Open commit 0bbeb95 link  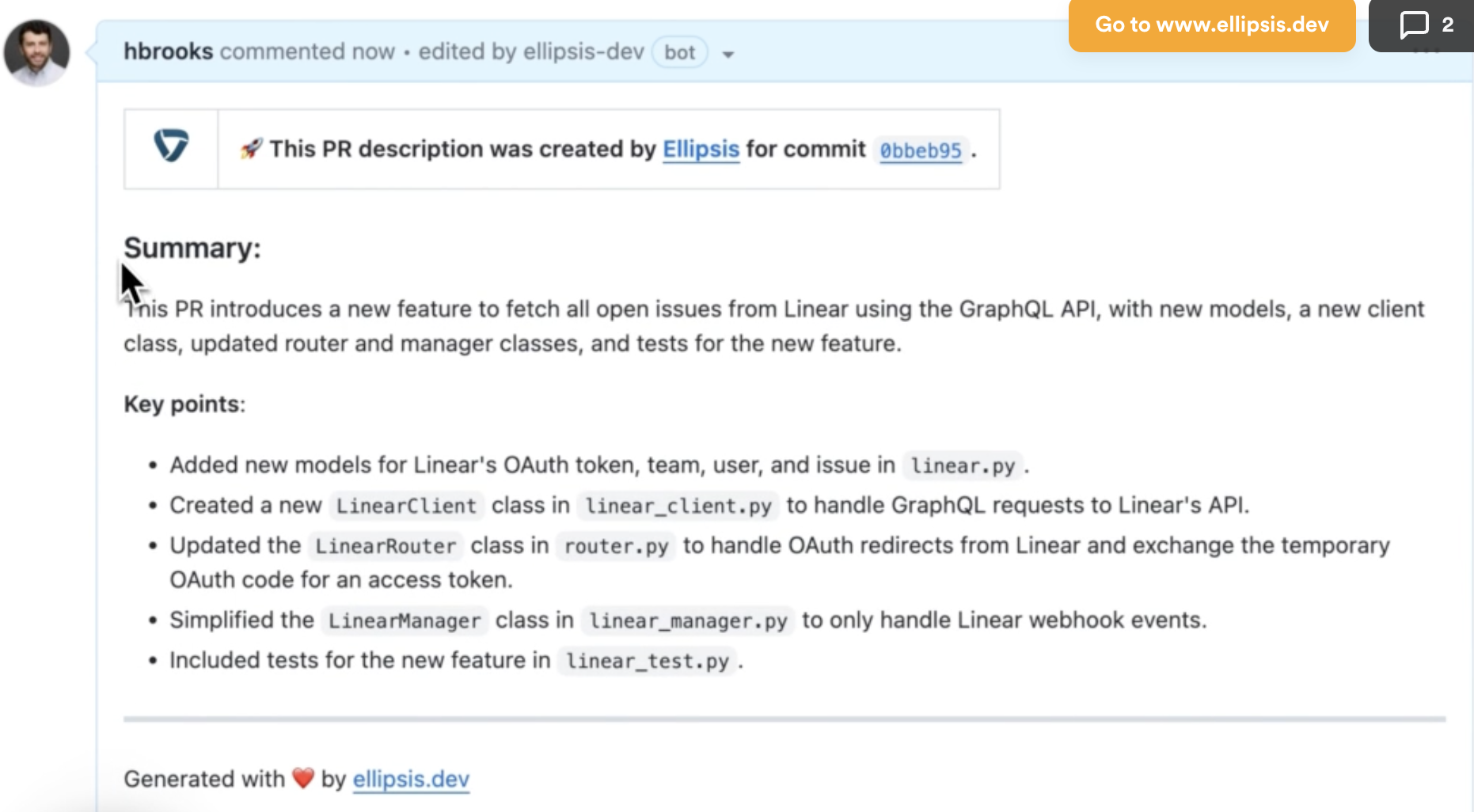[x=920, y=150]
